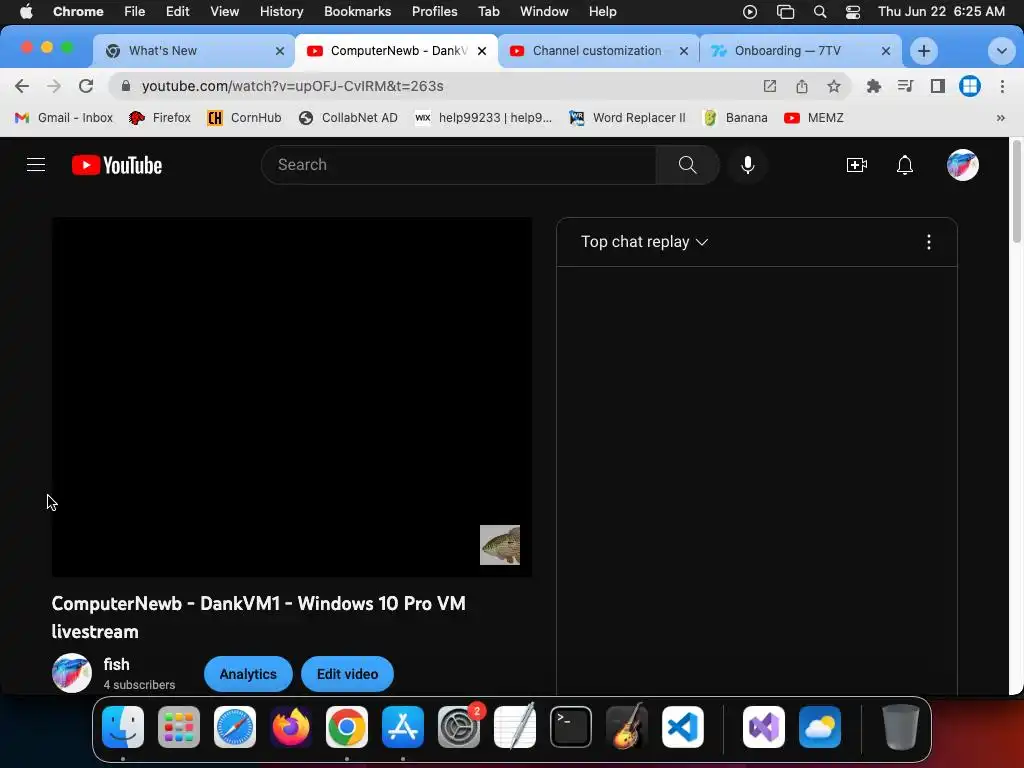
Task: Open System Settings from the Dock
Action: coord(458,727)
